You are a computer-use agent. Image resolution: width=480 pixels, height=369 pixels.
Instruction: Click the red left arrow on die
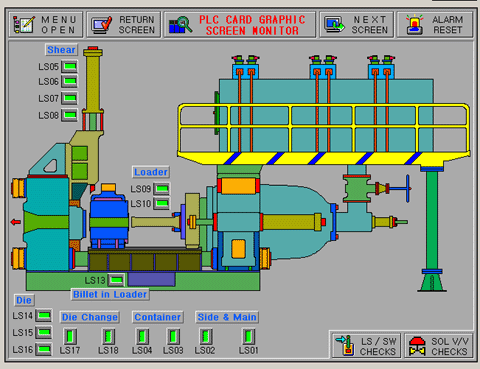(16, 222)
